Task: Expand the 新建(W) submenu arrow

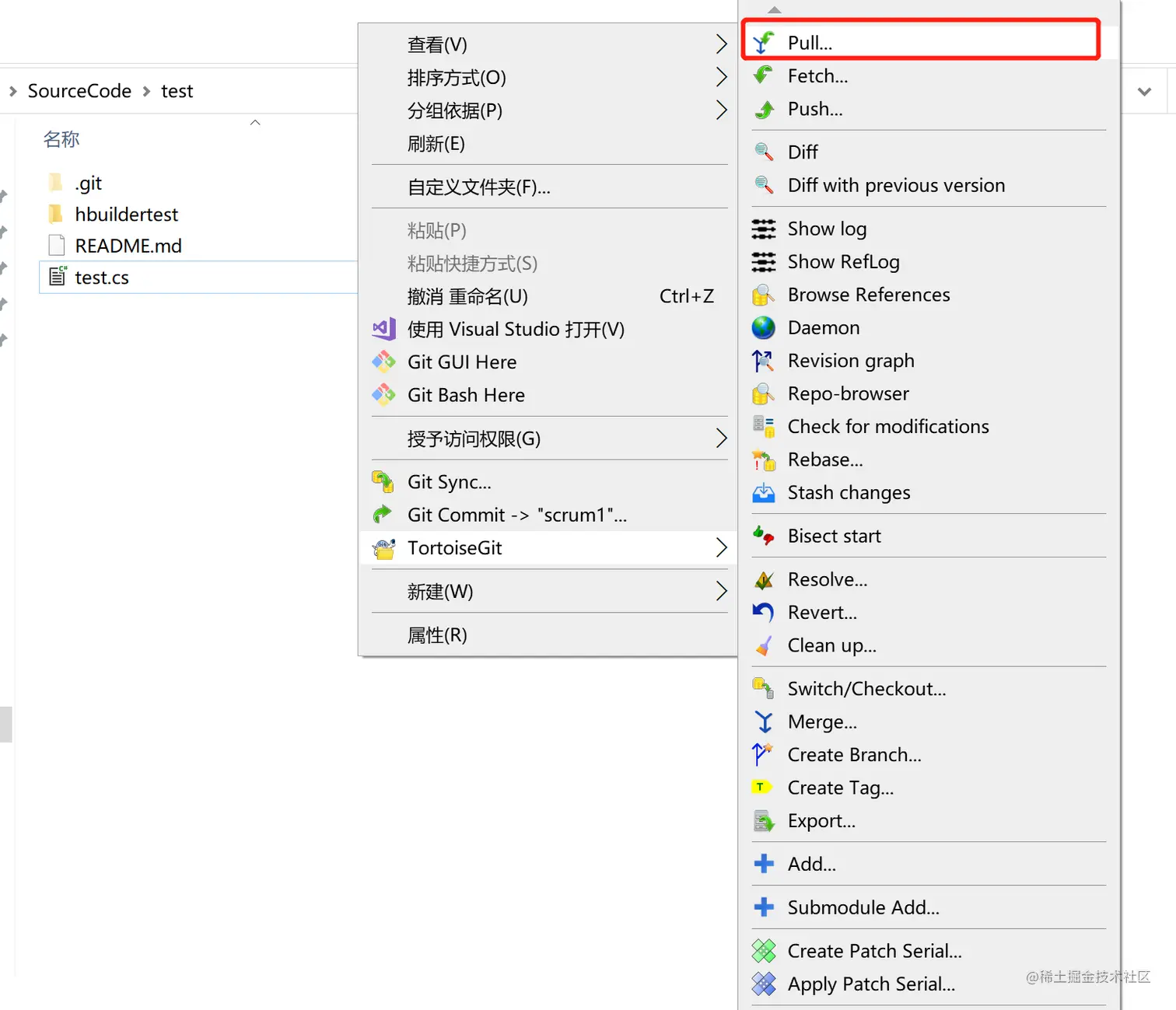Action: (721, 592)
